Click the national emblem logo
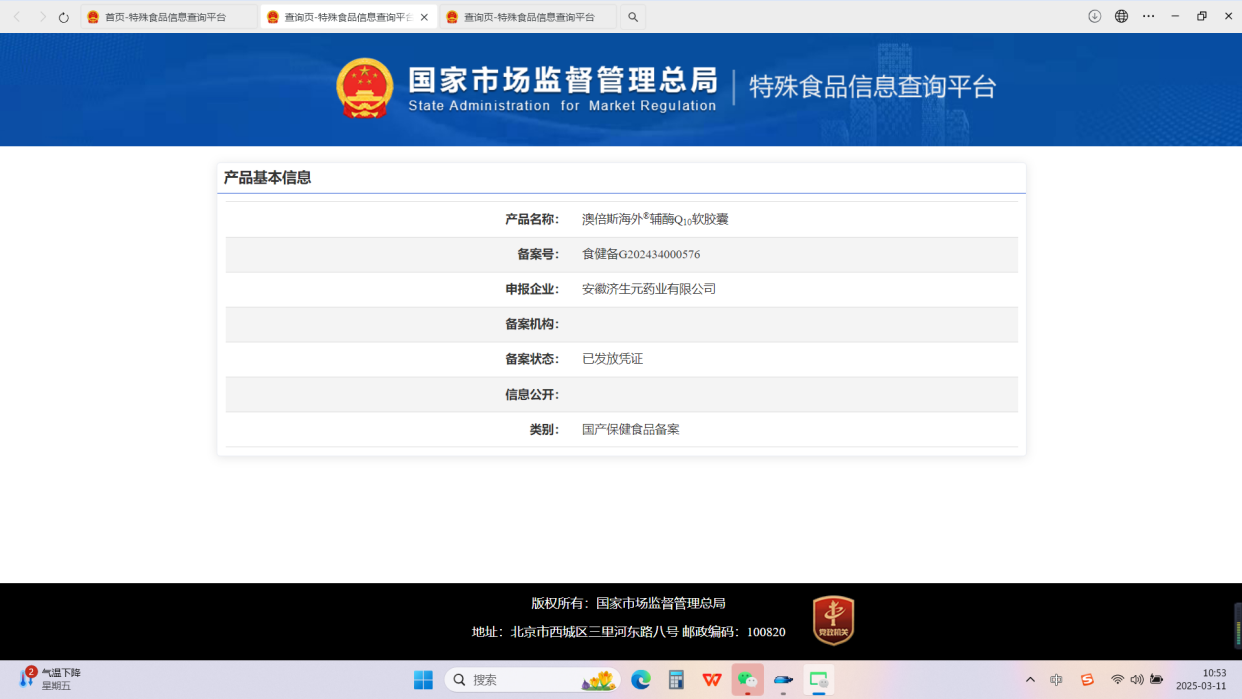The height and width of the screenshot is (699, 1242). (365, 88)
